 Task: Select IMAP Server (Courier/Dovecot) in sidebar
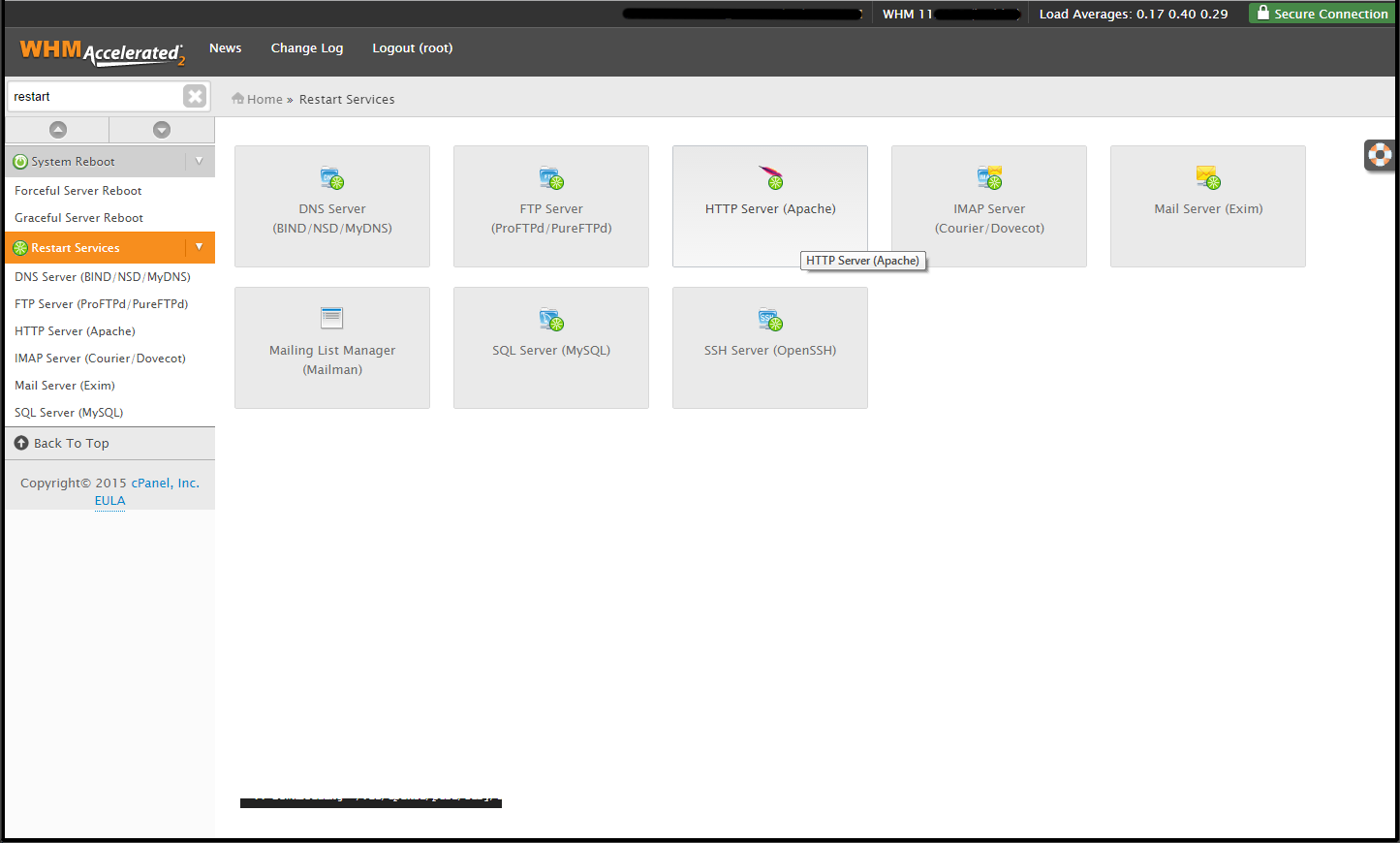pos(101,359)
